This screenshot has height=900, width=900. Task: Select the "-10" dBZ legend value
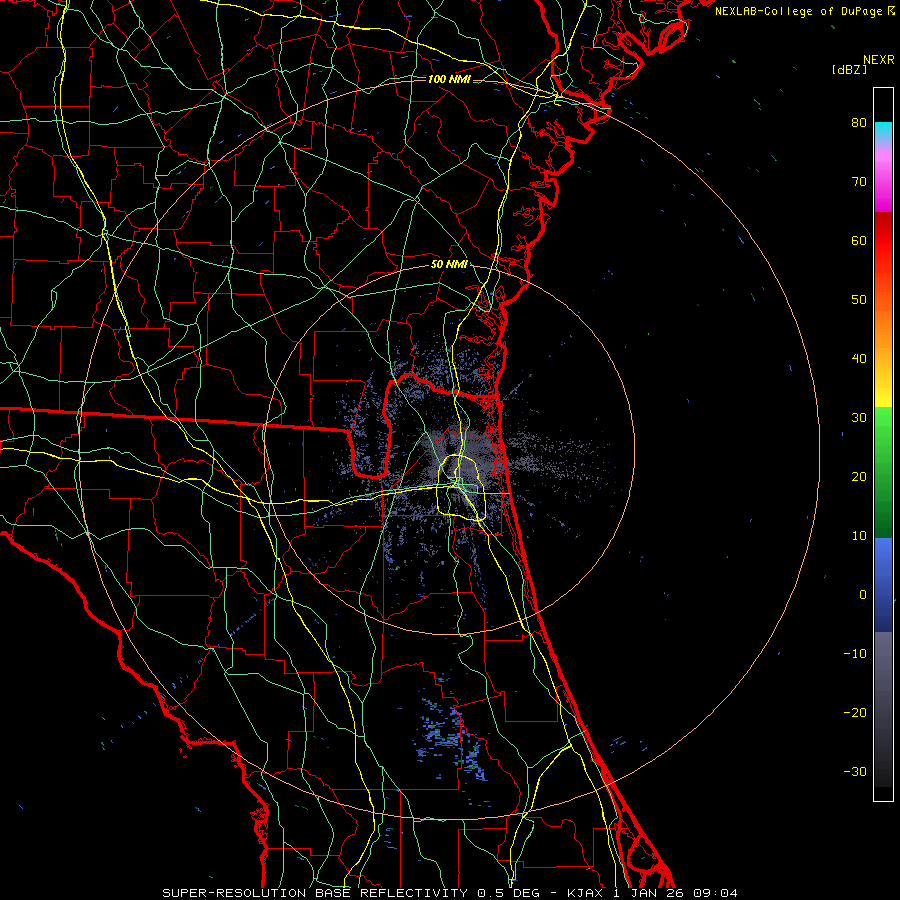[x=855, y=654]
